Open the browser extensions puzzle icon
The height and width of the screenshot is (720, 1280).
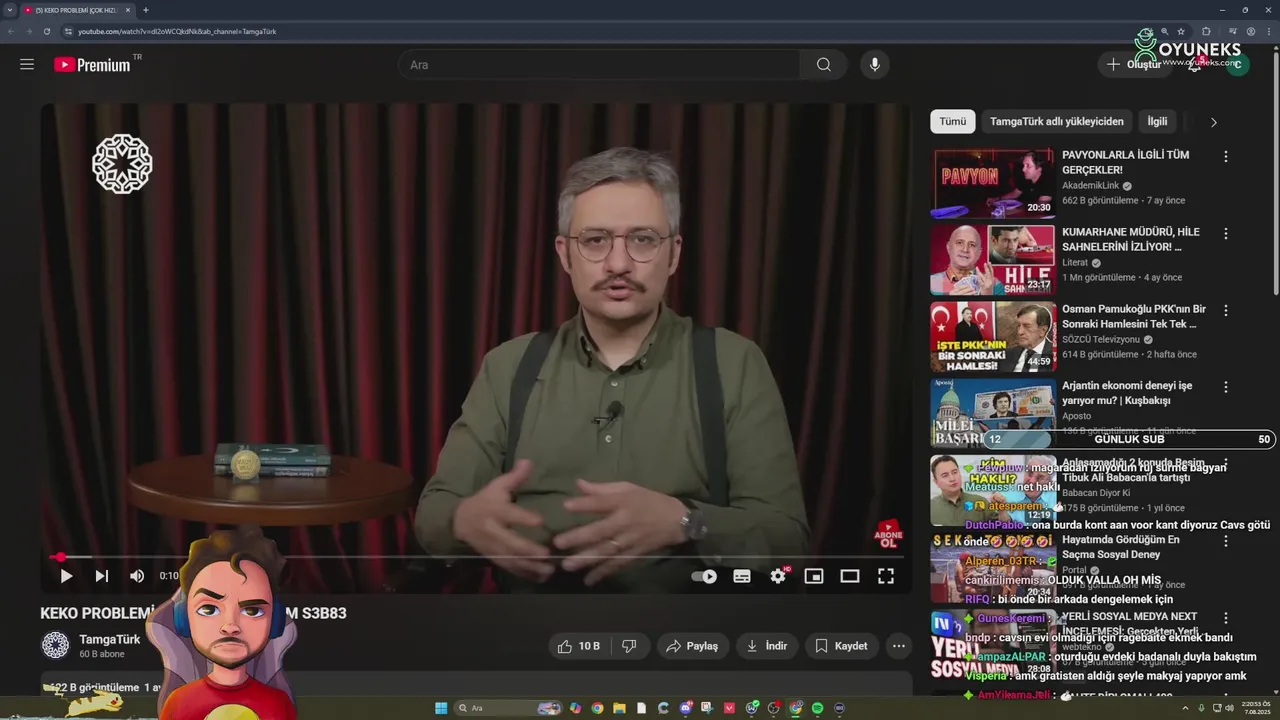(1206, 31)
